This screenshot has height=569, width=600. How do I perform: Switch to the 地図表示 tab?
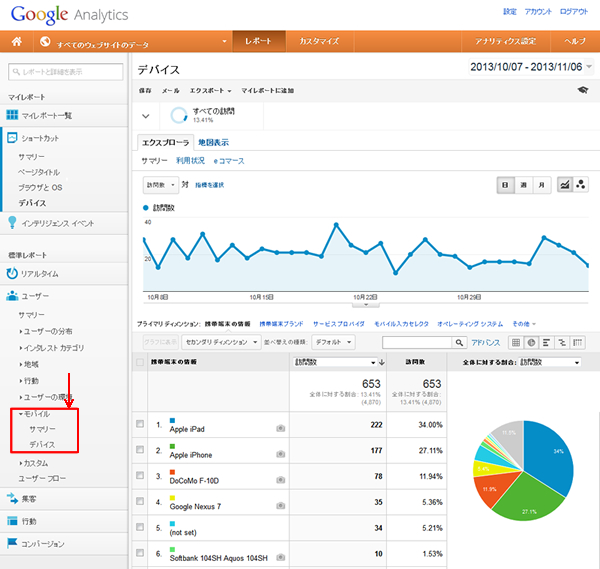tap(213, 143)
